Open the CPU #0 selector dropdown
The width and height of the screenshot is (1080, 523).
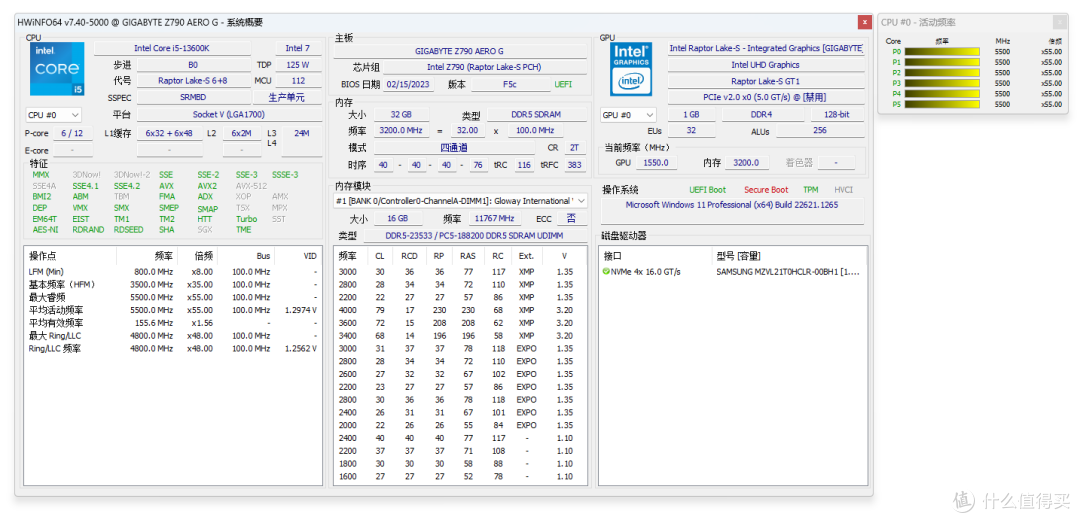[54, 115]
